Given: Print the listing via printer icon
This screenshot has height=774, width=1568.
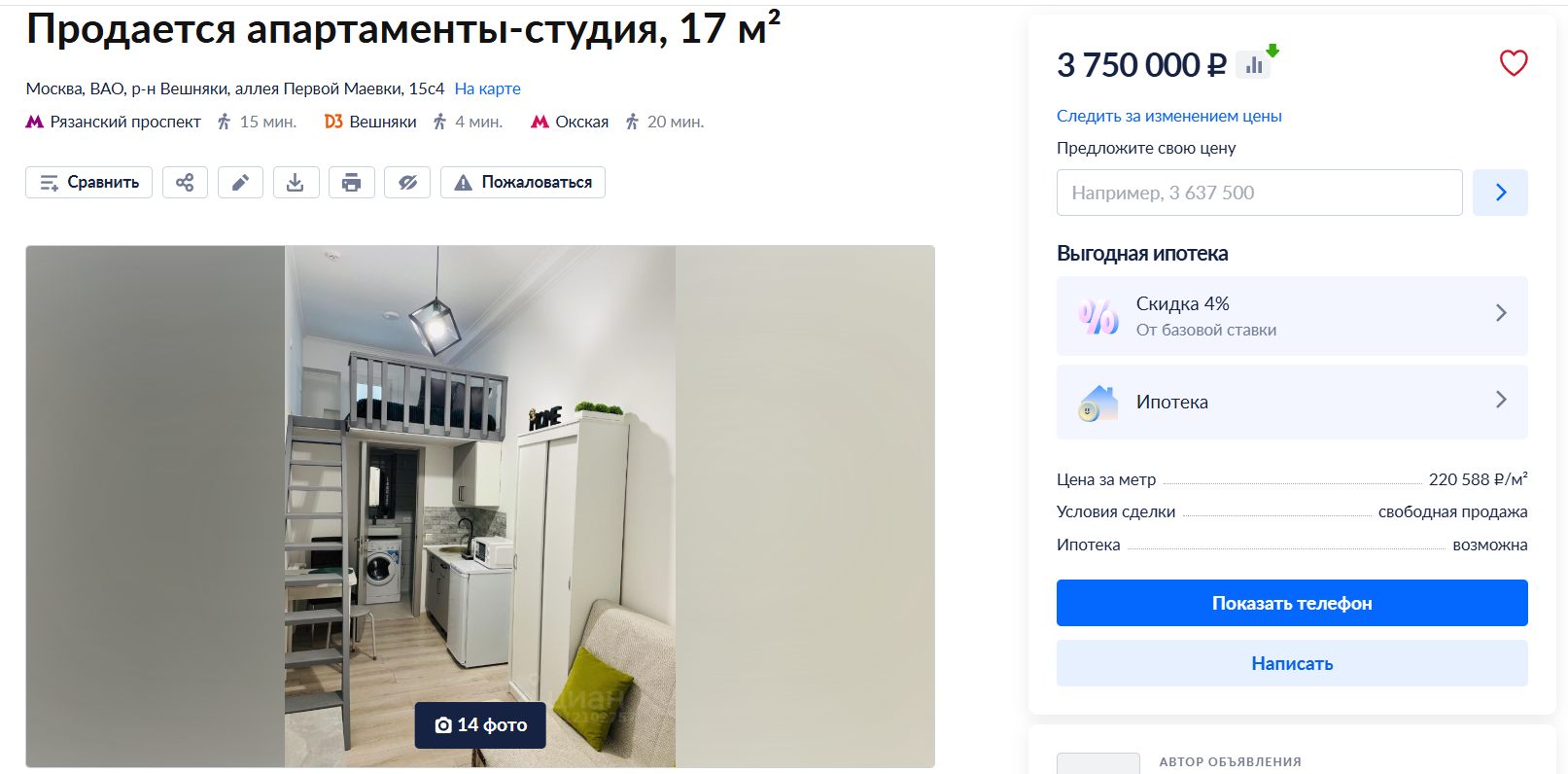Looking at the screenshot, I should pos(351,182).
